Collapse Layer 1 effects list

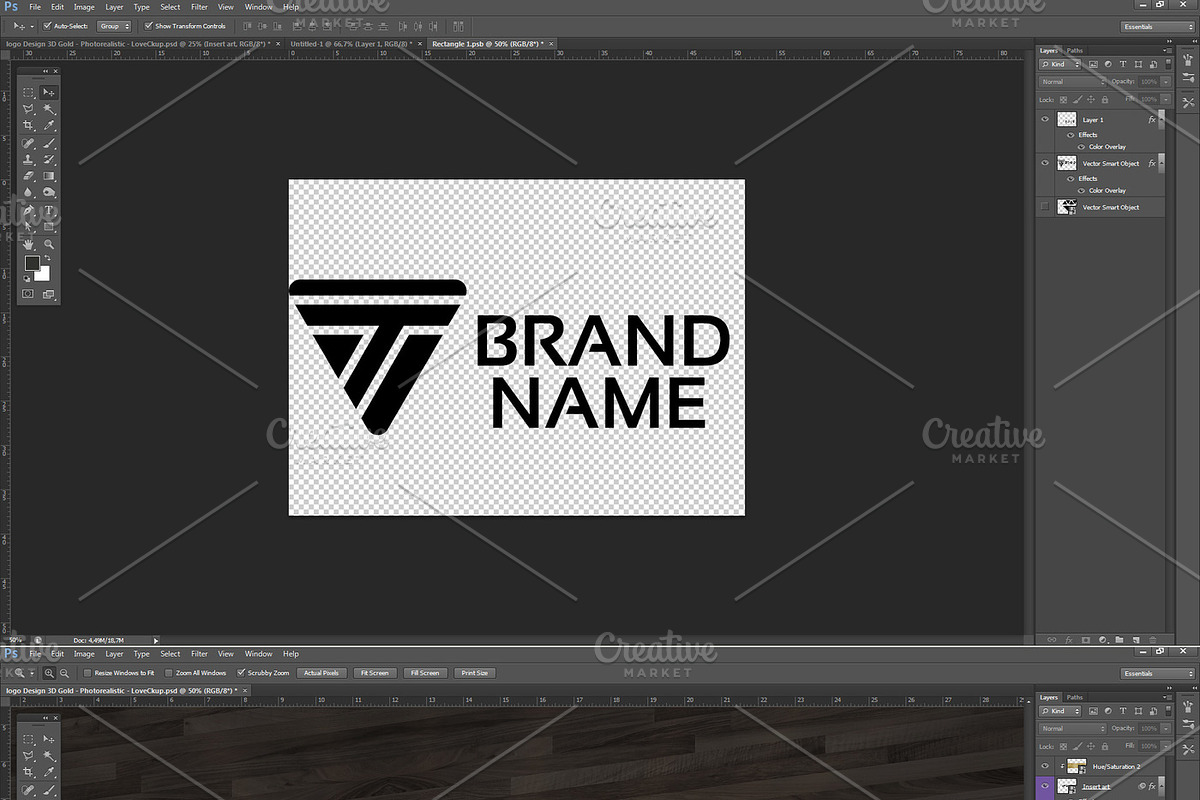pyautogui.click(x=1161, y=119)
